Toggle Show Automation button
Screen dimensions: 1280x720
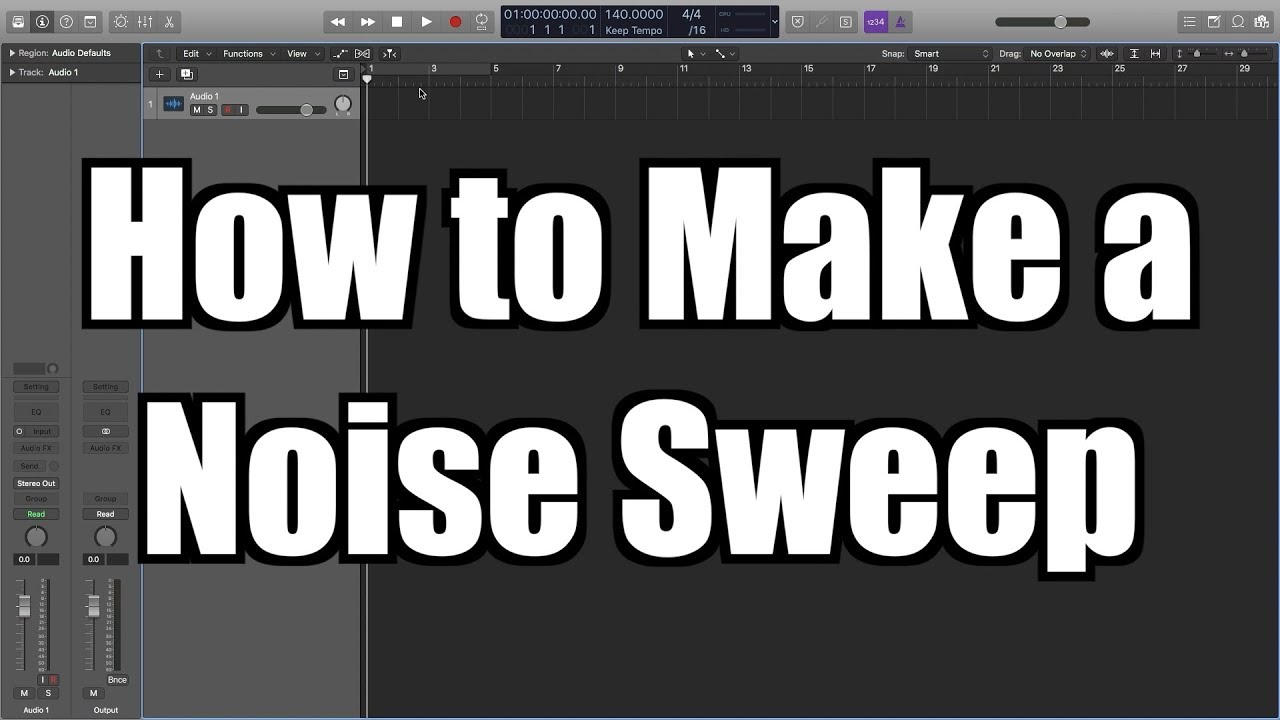pos(340,54)
